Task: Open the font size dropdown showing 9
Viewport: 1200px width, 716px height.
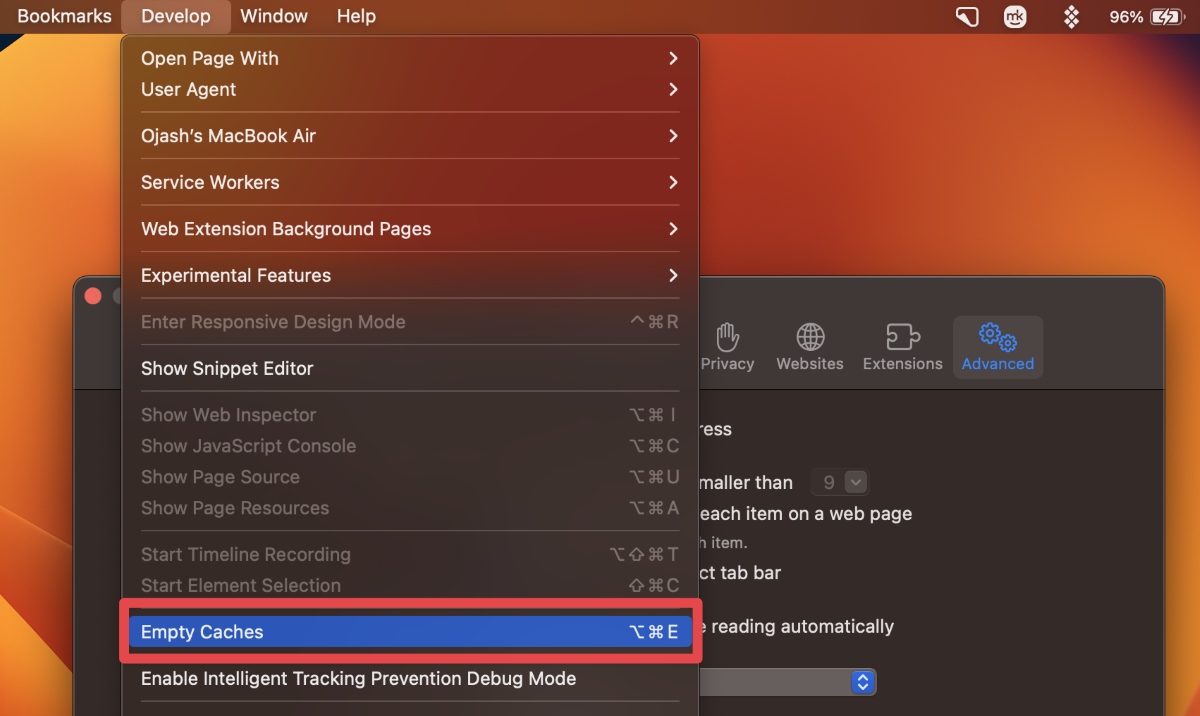Action: point(840,481)
